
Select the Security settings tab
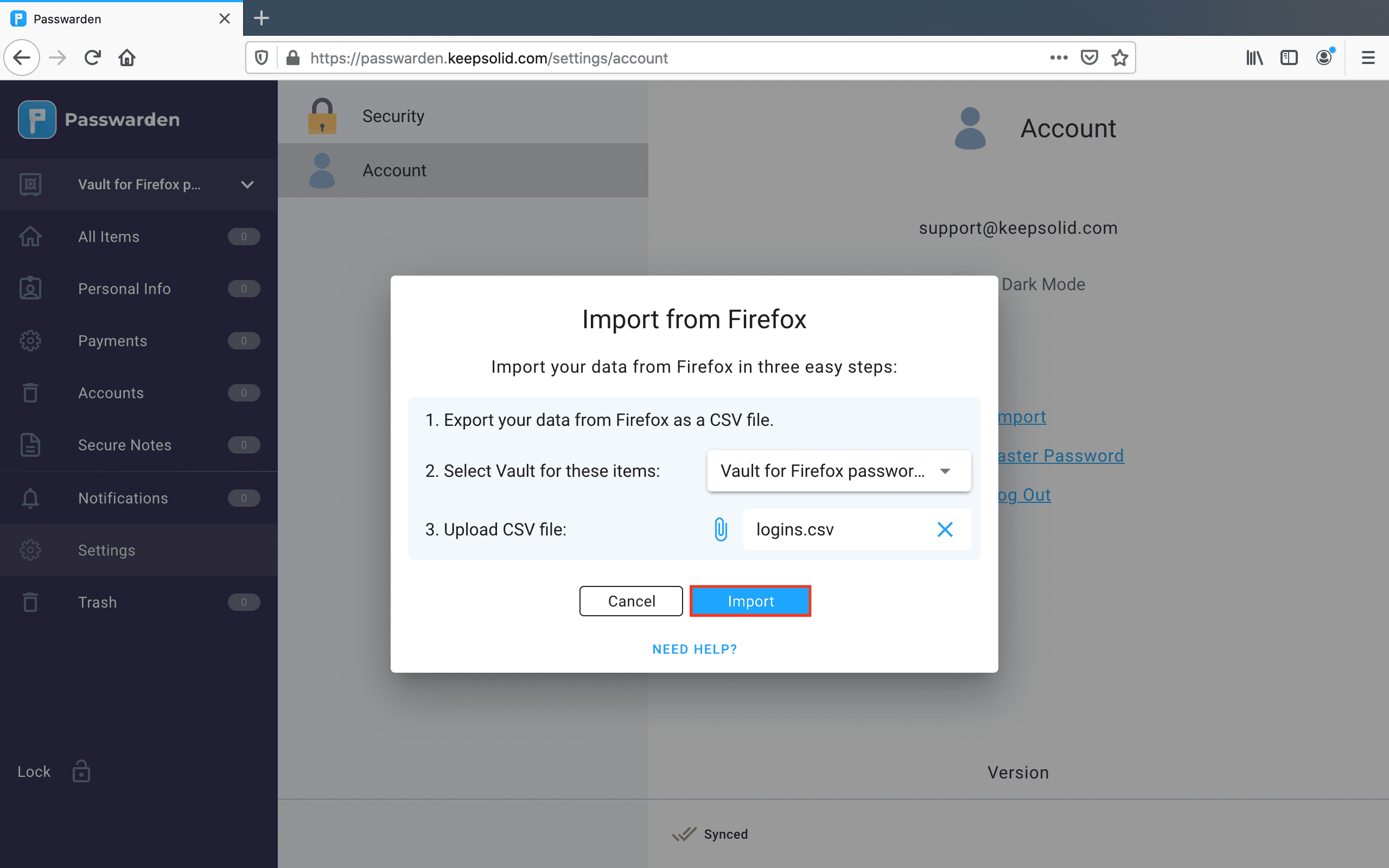393,116
